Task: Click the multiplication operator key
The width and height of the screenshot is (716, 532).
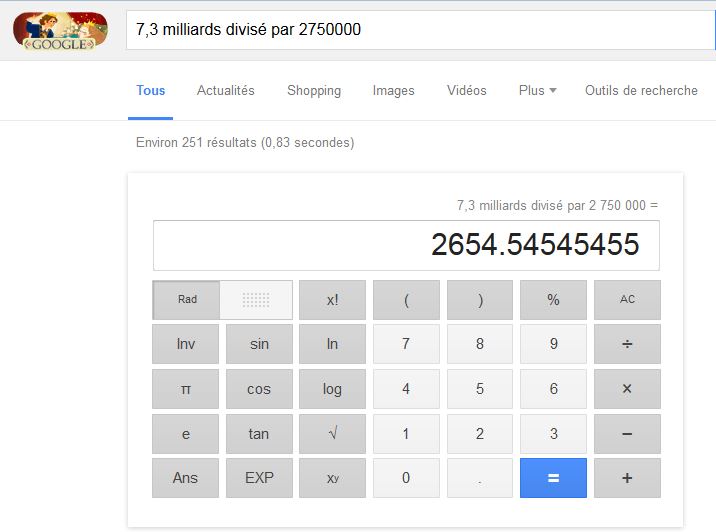Action: tap(627, 389)
